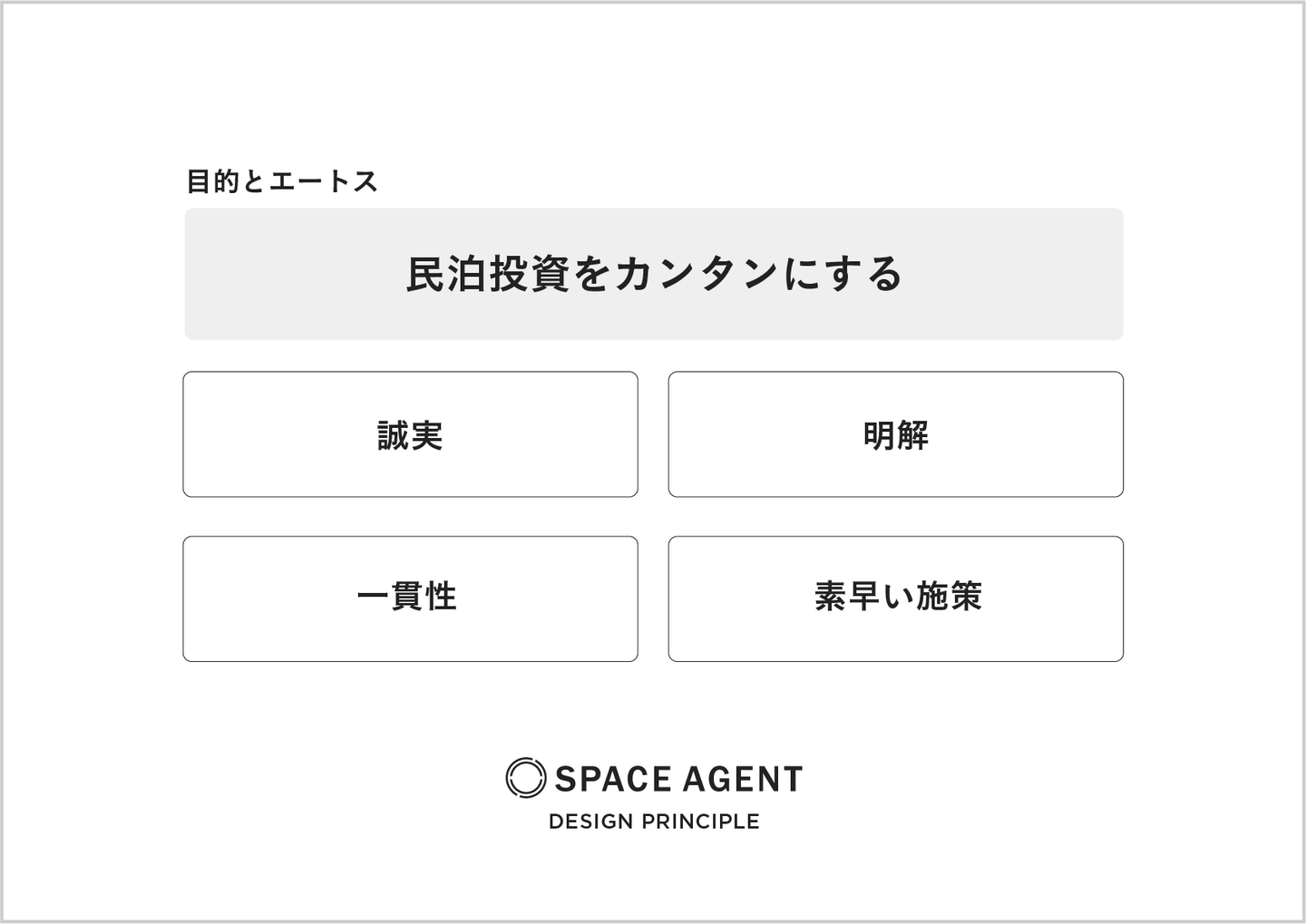Click カンタン in the gray banner
Image resolution: width=1306 pixels, height=924 pixels.
696,274
